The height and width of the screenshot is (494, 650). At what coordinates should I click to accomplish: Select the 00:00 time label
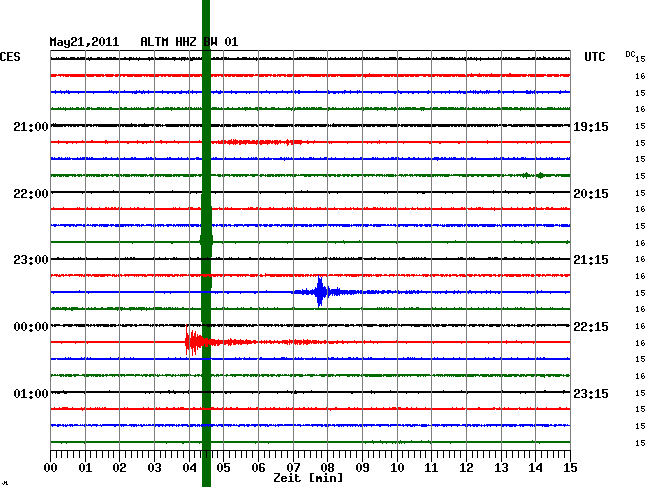coord(31,327)
